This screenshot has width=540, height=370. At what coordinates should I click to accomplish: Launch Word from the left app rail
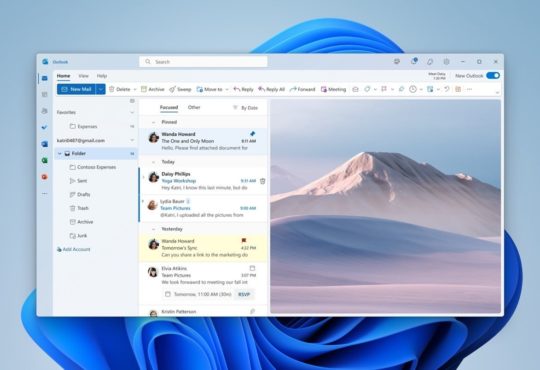pyautogui.click(x=44, y=144)
